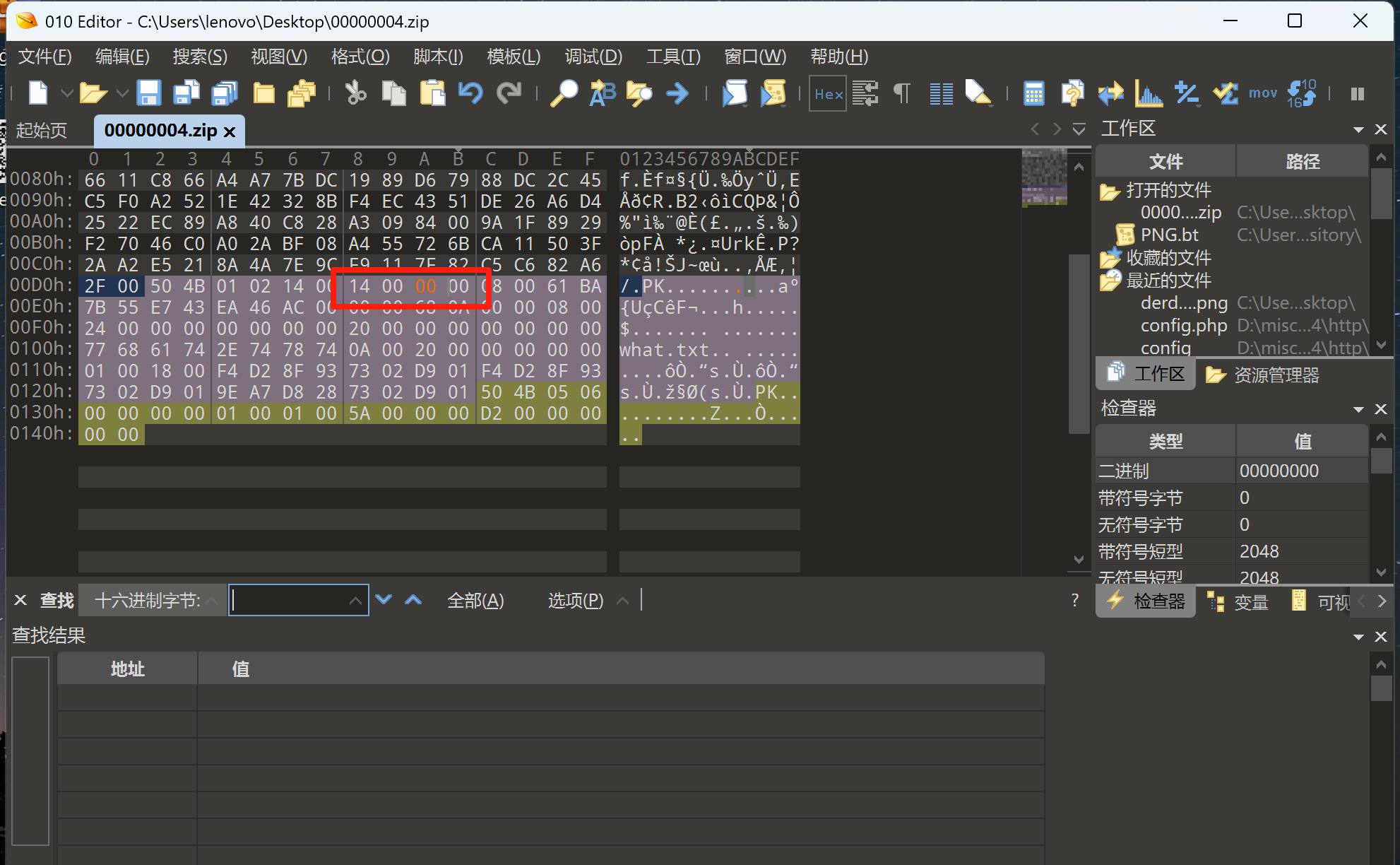Click the Save file icon

tap(148, 93)
